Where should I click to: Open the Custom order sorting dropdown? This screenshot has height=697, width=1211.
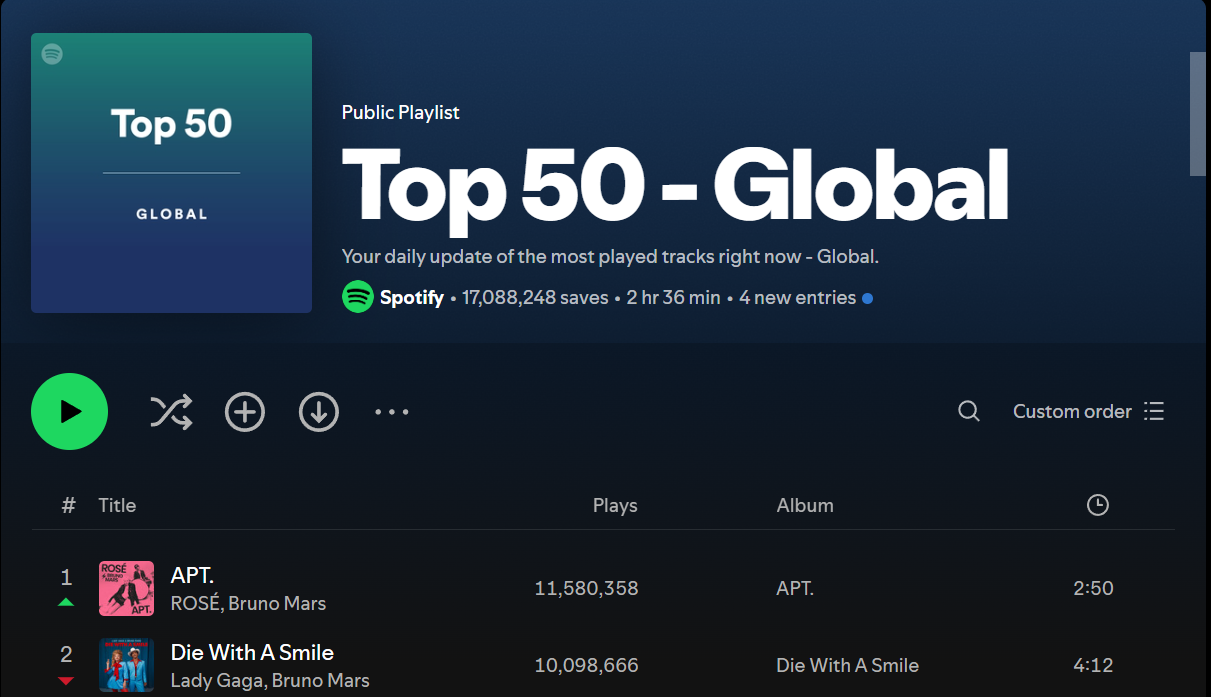click(x=1072, y=411)
